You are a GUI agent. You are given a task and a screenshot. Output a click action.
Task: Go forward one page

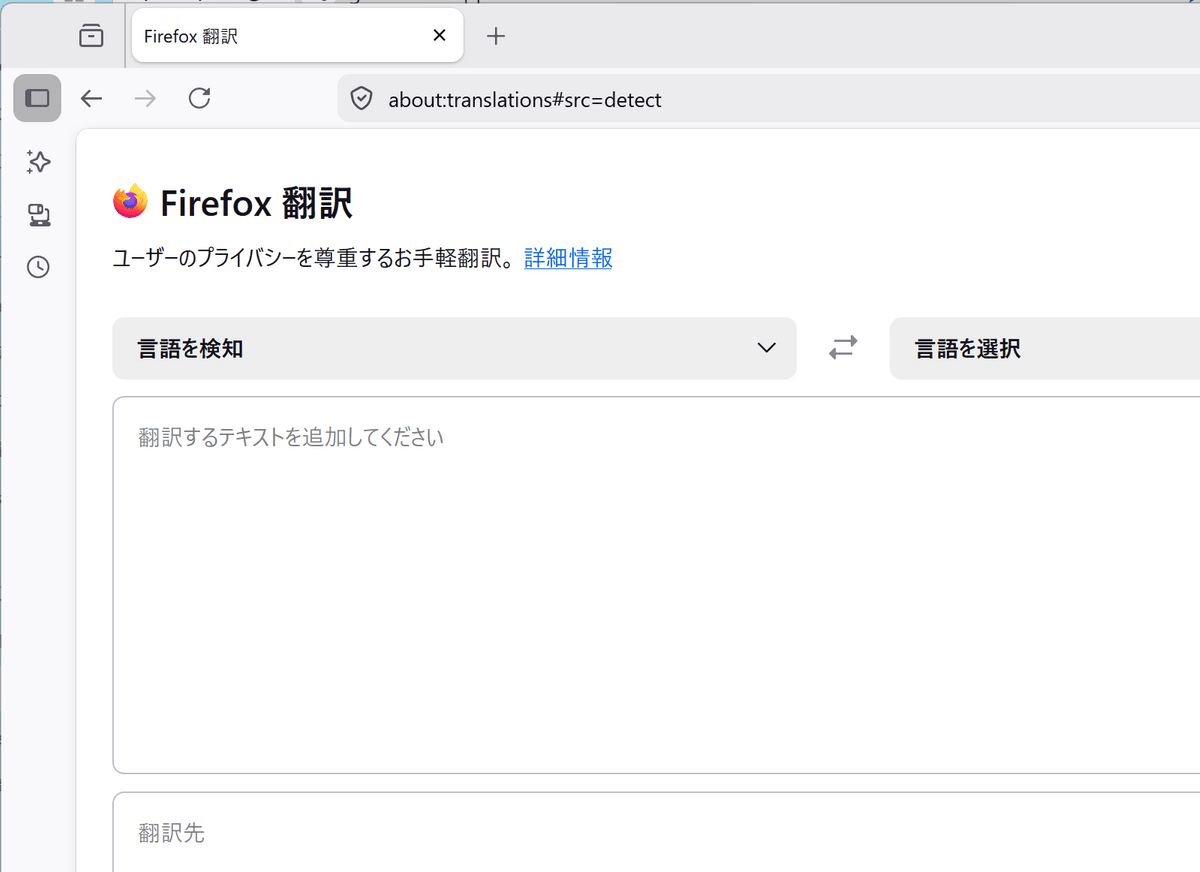tap(145, 98)
